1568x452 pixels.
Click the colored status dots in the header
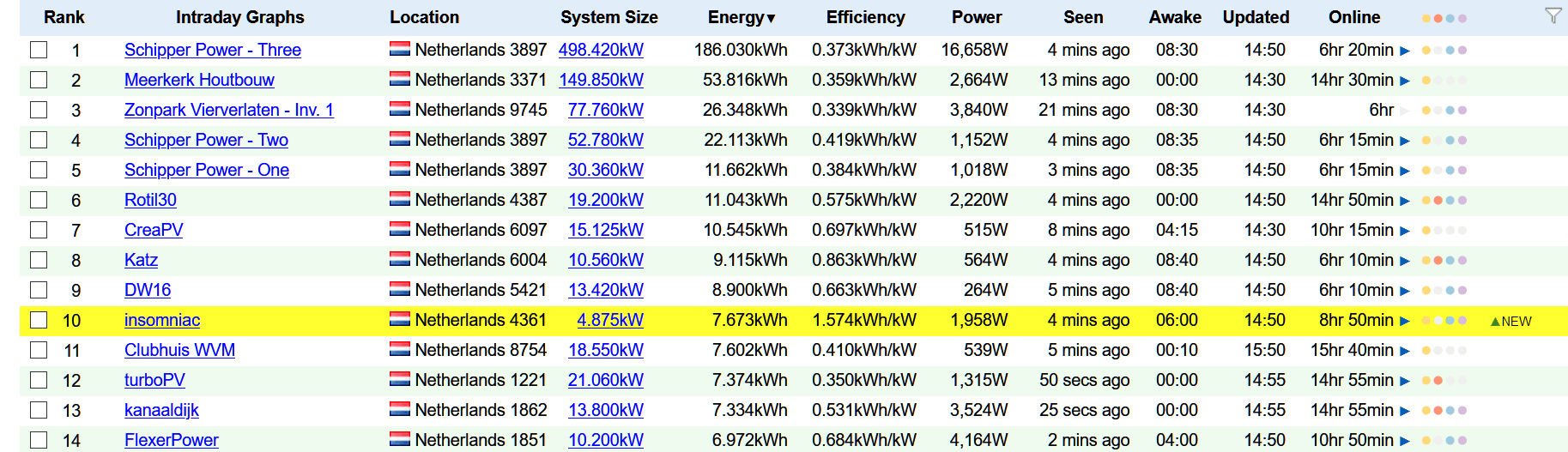(1444, 18)
